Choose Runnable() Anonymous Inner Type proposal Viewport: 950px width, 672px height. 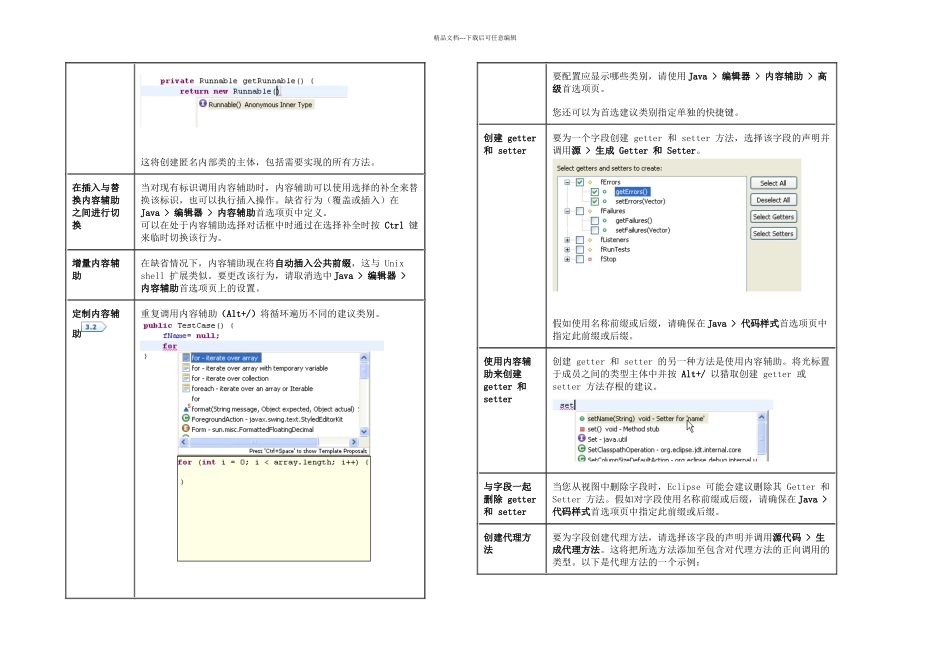(261, 105)
